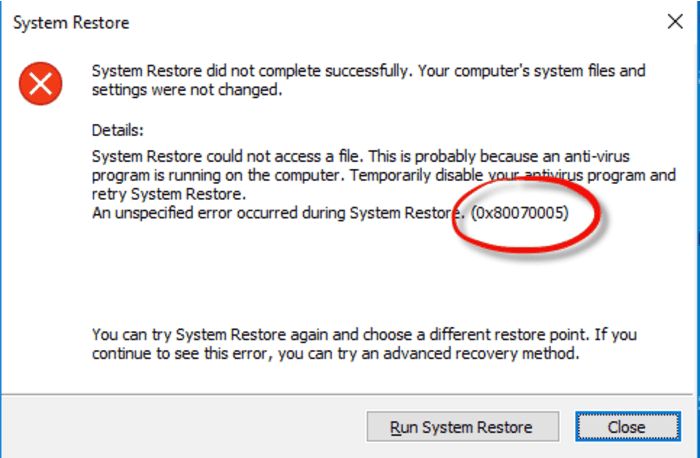Click the Details: label
This screenshot has width=700, height=458.
tap(118, 130)
